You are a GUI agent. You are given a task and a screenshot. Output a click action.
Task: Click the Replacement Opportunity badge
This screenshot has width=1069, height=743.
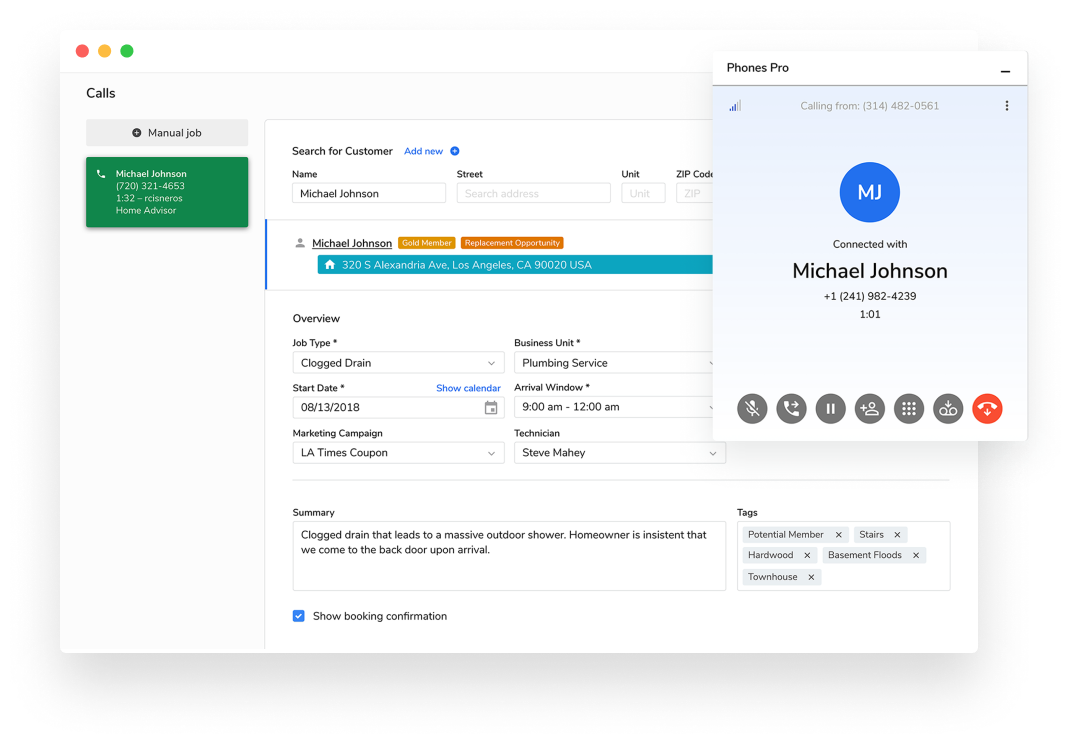click(512, 243)
